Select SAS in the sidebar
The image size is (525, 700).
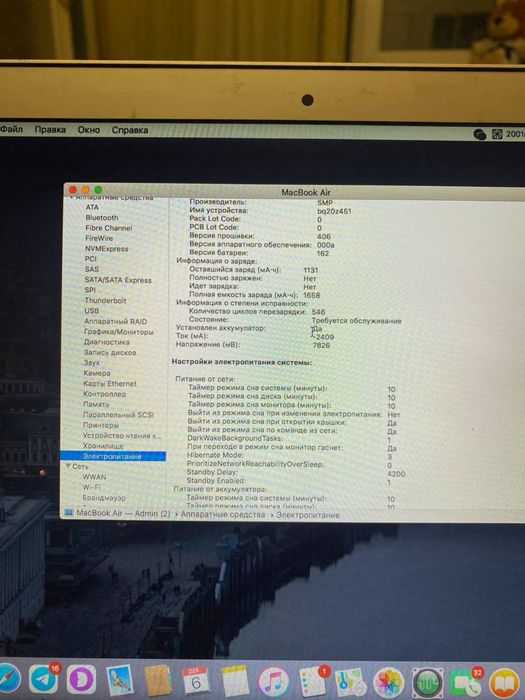click(x=92, y=269)
